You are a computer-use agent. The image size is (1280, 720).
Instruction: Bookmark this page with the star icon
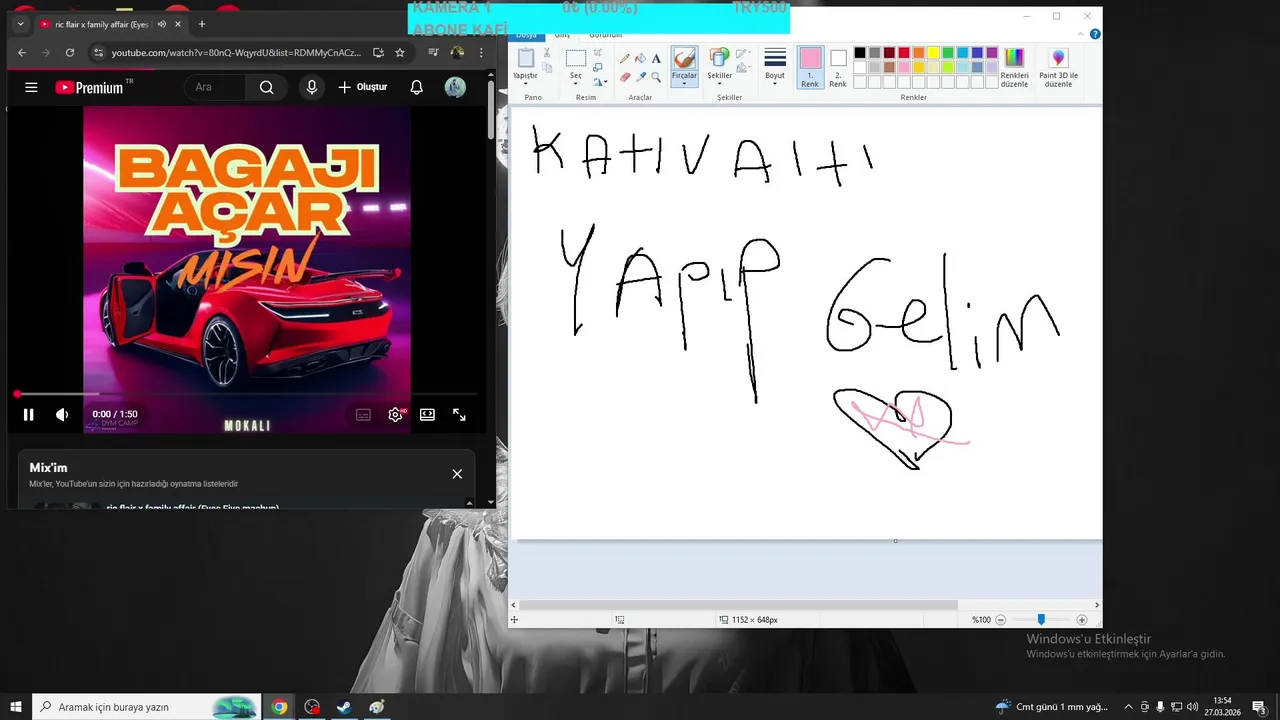tap(400, 52)
